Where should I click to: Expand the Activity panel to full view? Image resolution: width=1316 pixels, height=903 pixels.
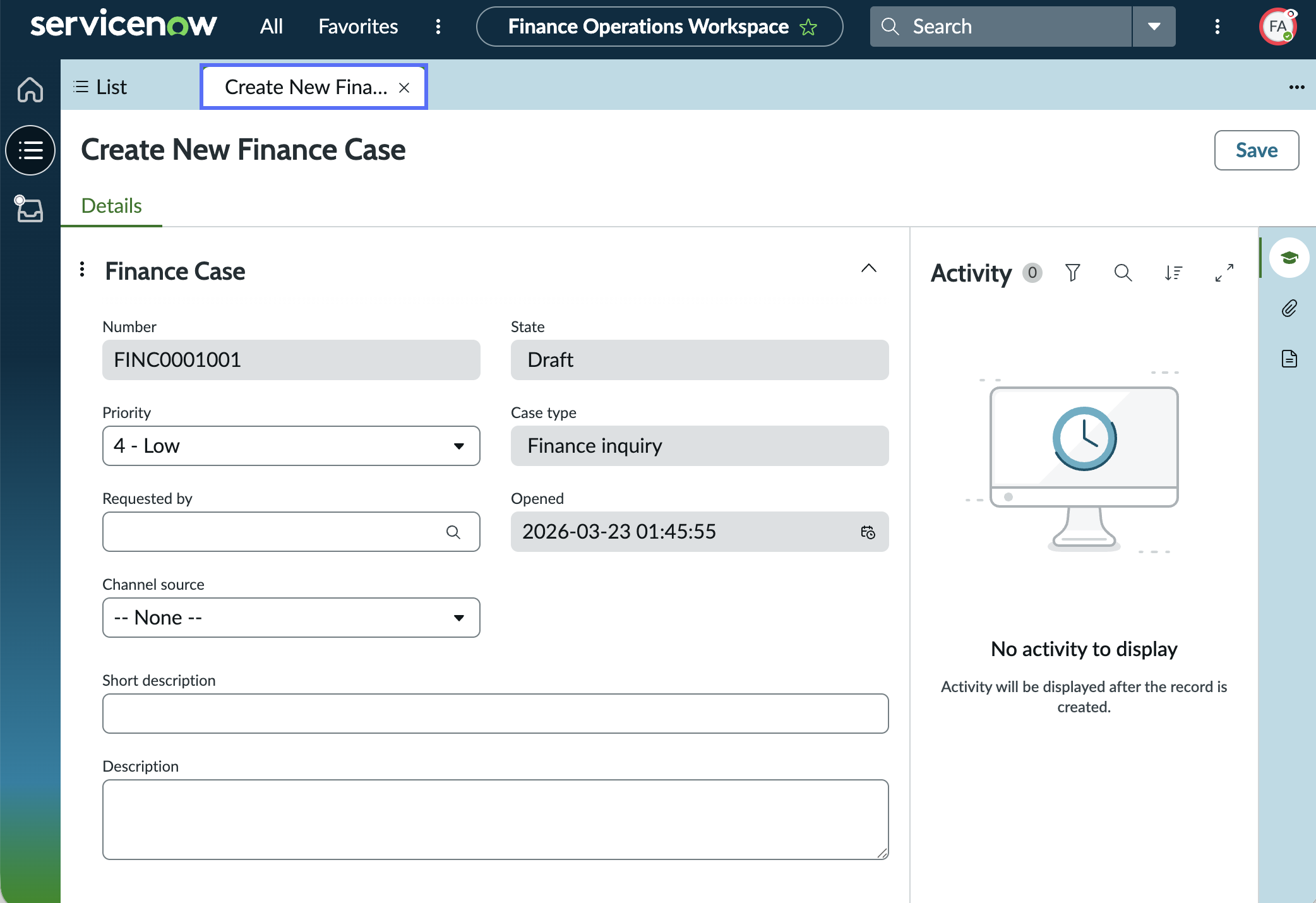coord(1224,273)
